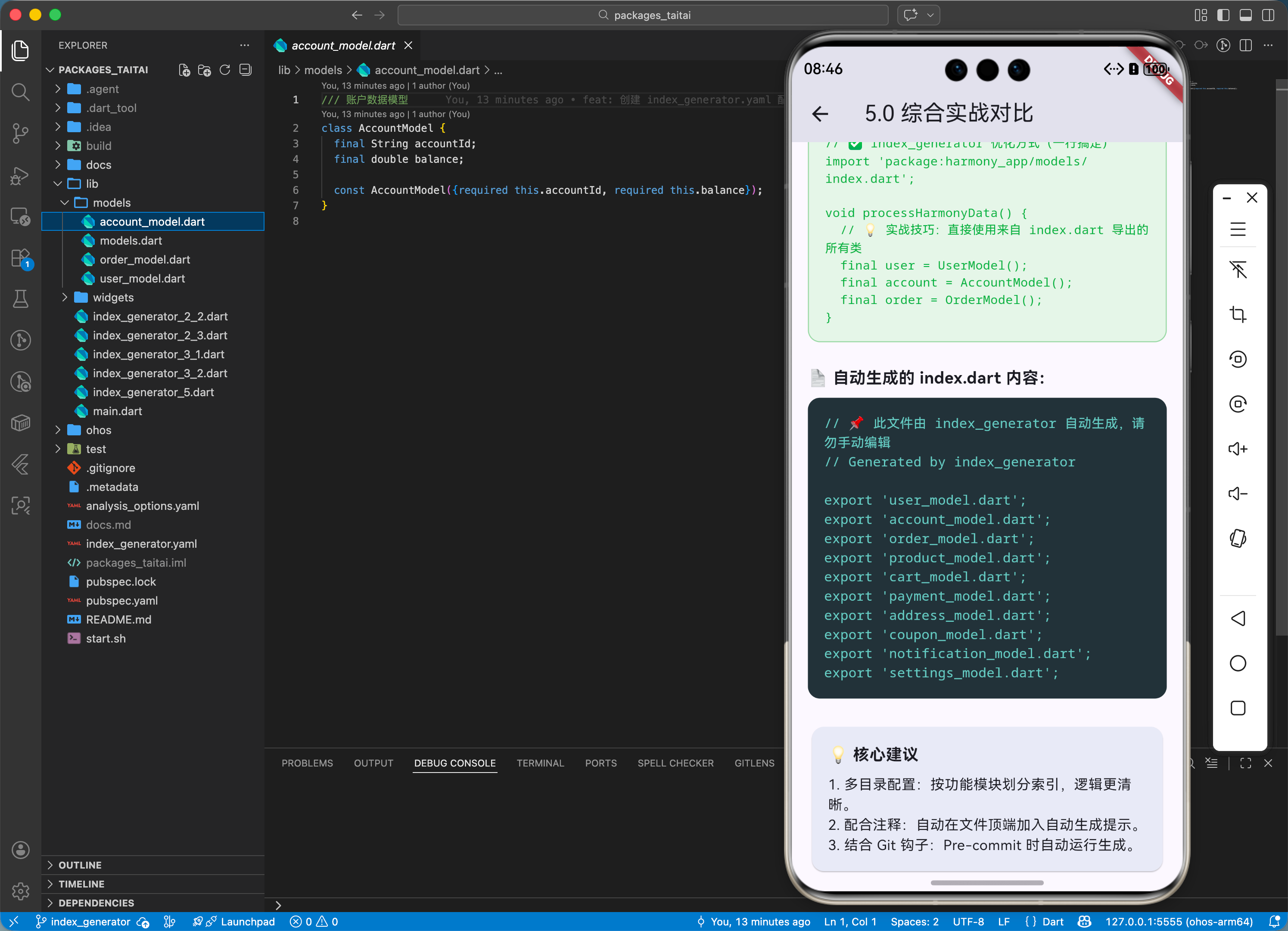Viewport: 1288px width, 931px height.
Task: Expand the OUTLINE section
Action: tap(80, 865)
